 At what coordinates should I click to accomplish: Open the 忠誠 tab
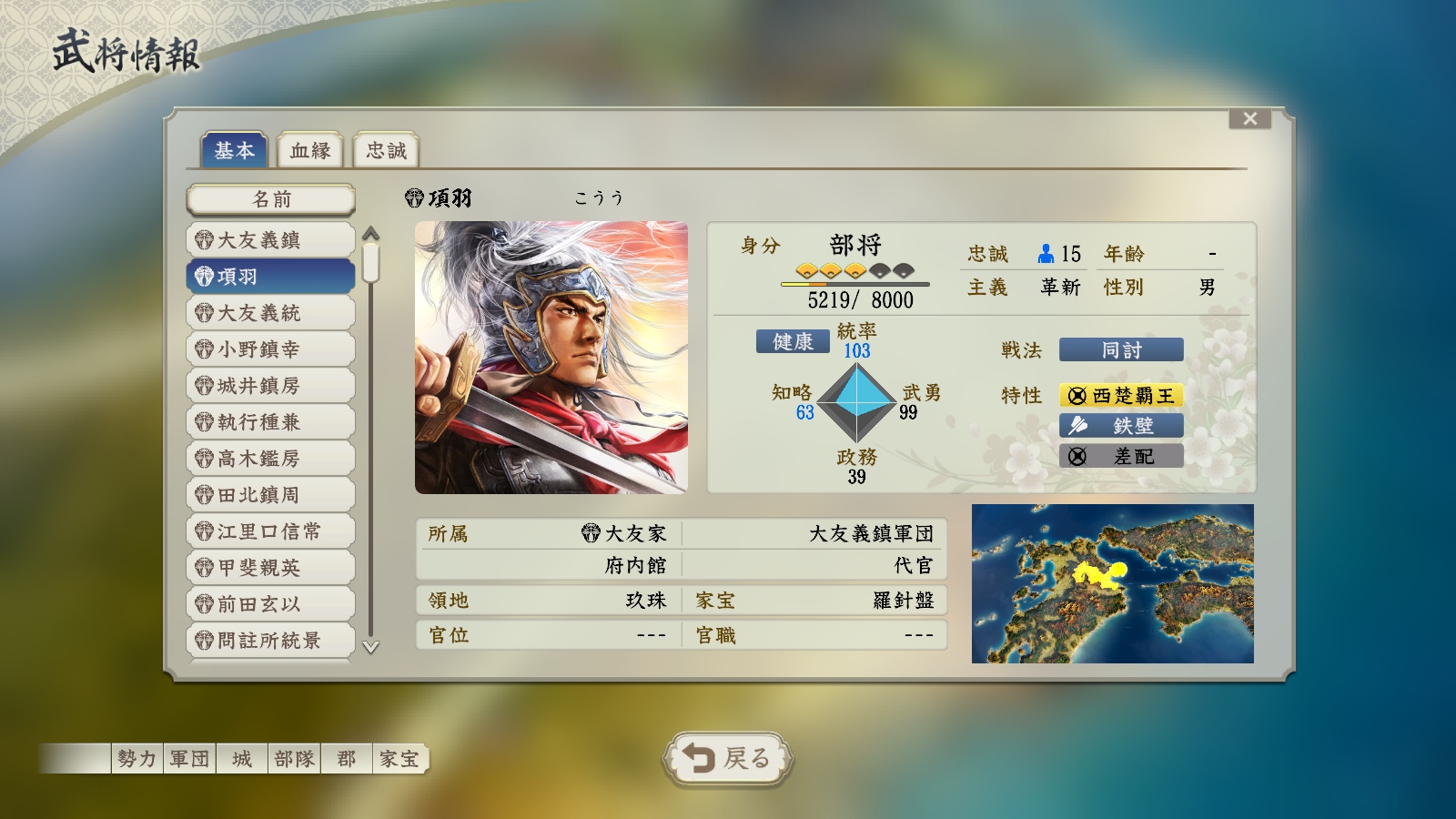[386, 150]
